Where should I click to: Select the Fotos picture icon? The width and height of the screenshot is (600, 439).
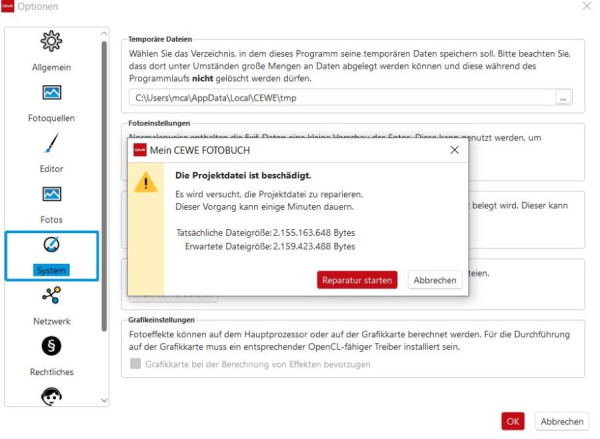click(x=51, y=194)
